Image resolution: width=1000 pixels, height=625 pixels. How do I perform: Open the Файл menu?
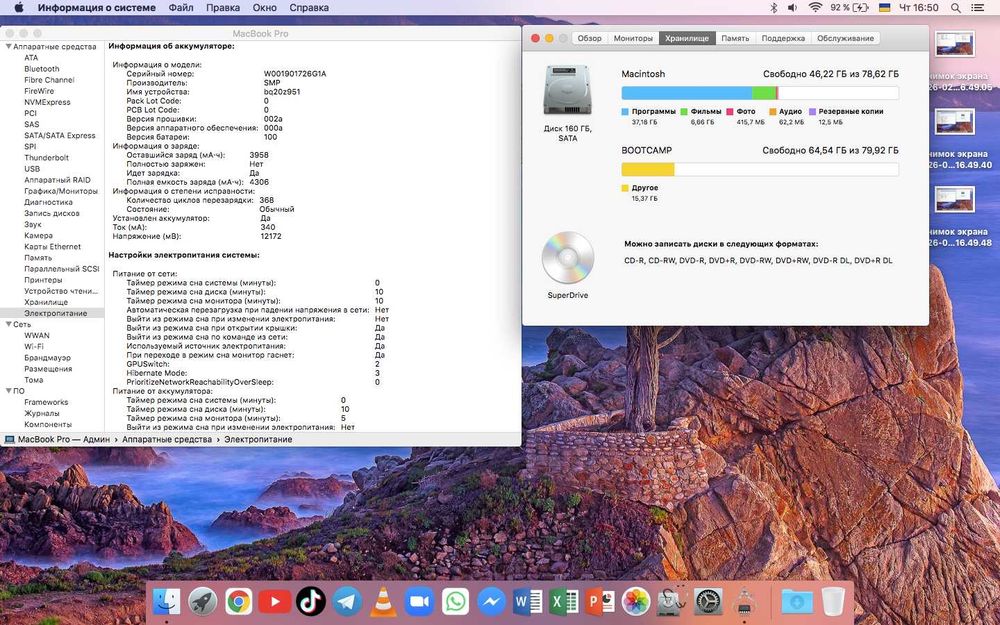point(181,8)
